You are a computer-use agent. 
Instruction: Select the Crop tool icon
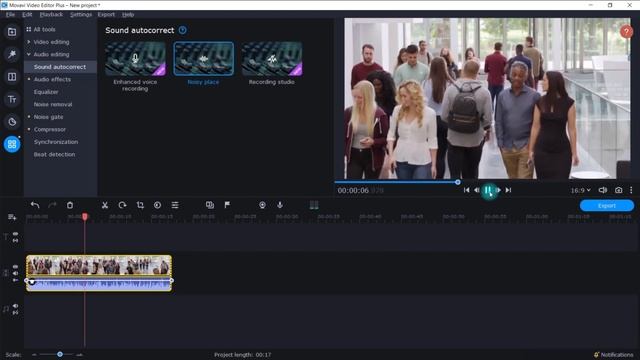[140, 205]
